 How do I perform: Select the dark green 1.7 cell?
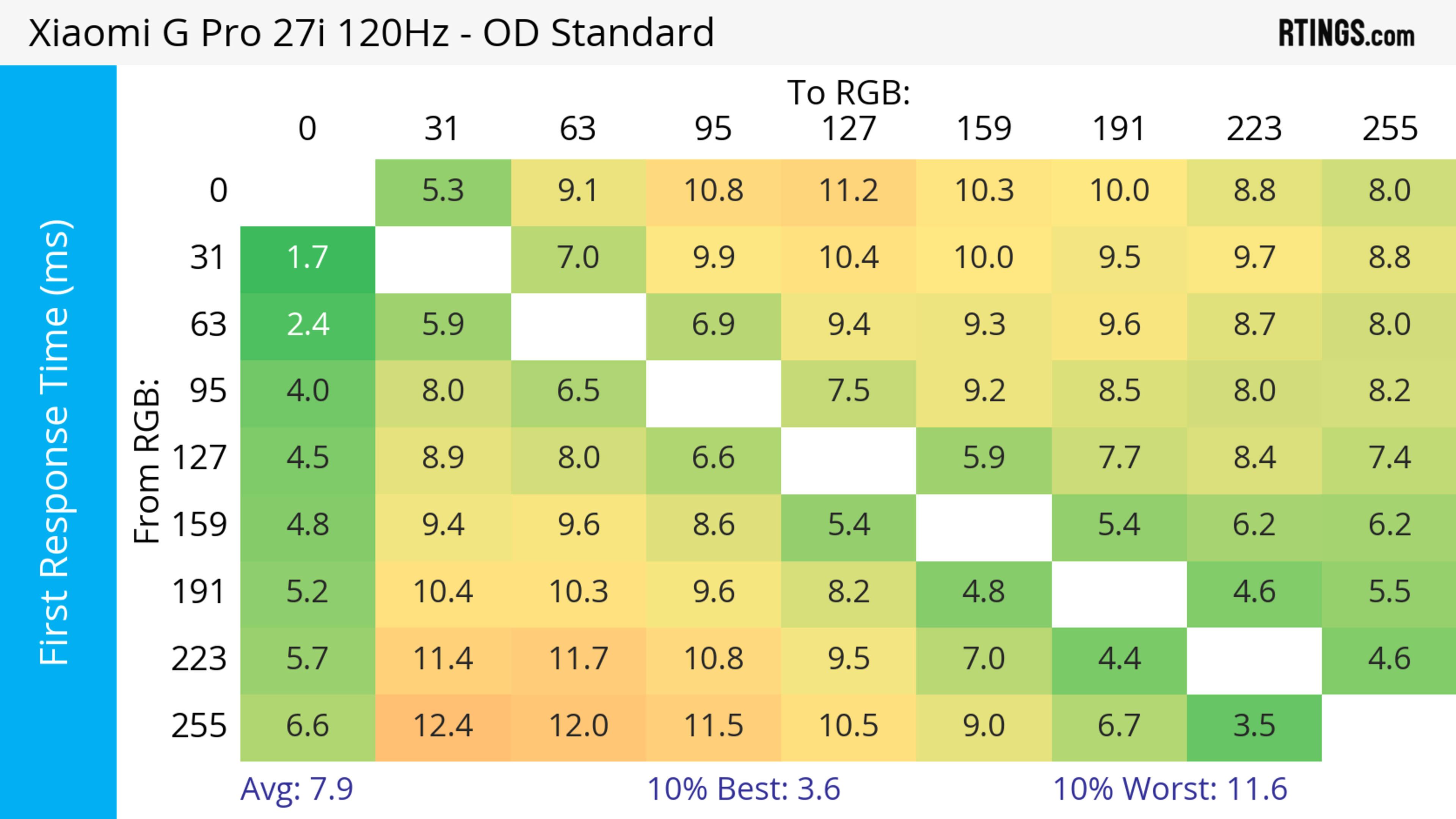pos(308,258)
